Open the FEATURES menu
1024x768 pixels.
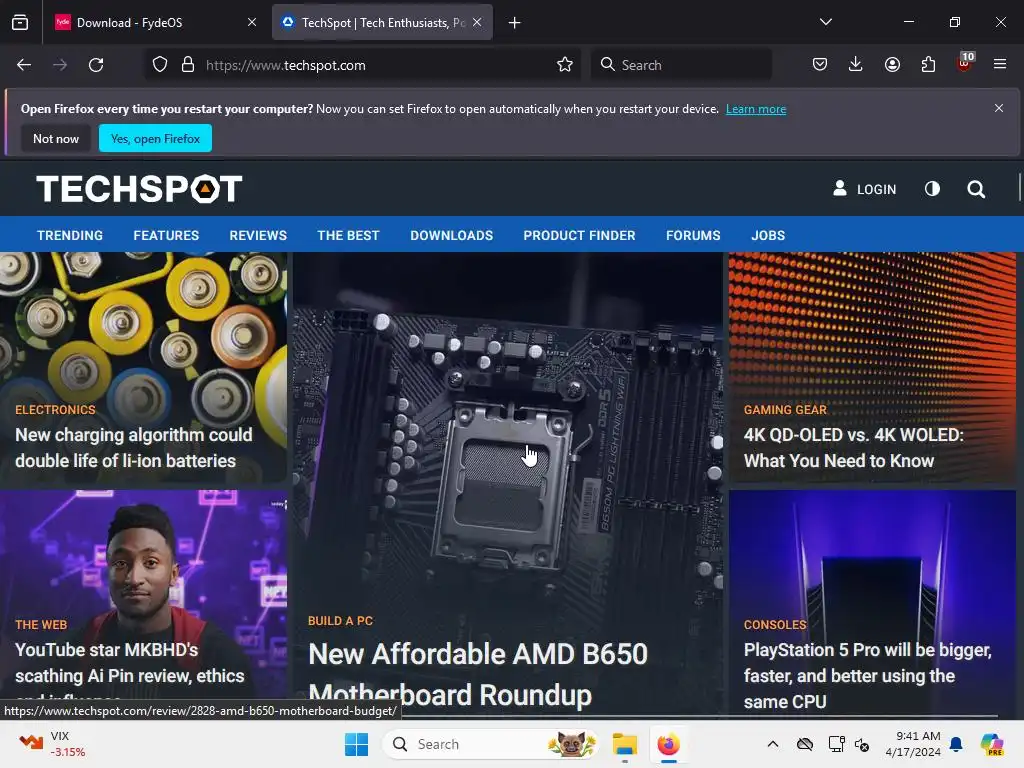(166, 235)
